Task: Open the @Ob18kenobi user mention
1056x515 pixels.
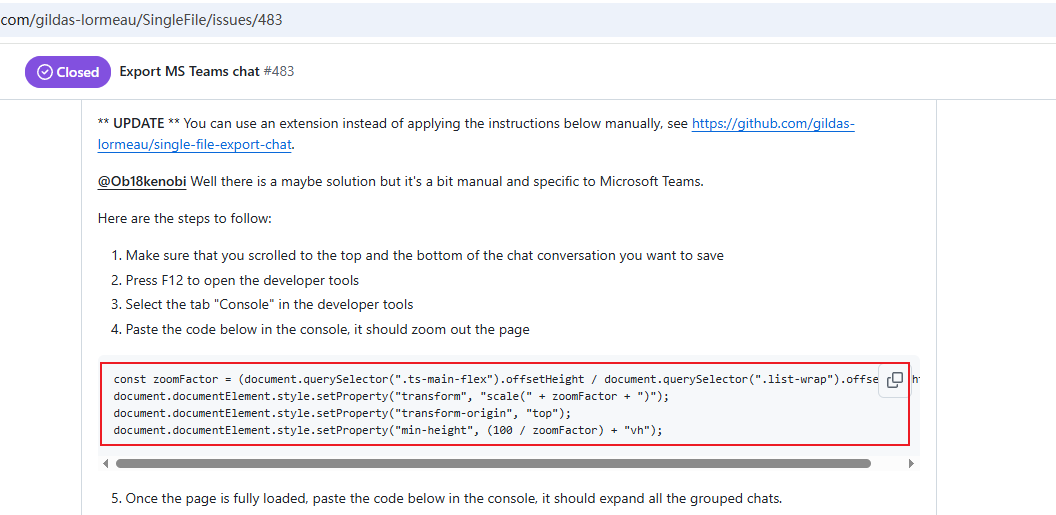Action: pos(142,181)
